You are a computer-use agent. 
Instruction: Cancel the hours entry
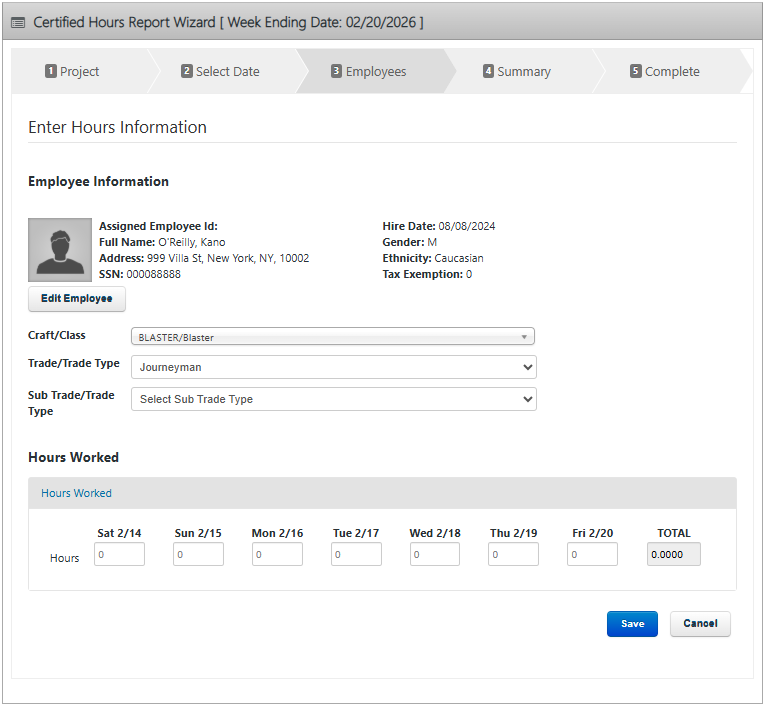click(700, 624)
